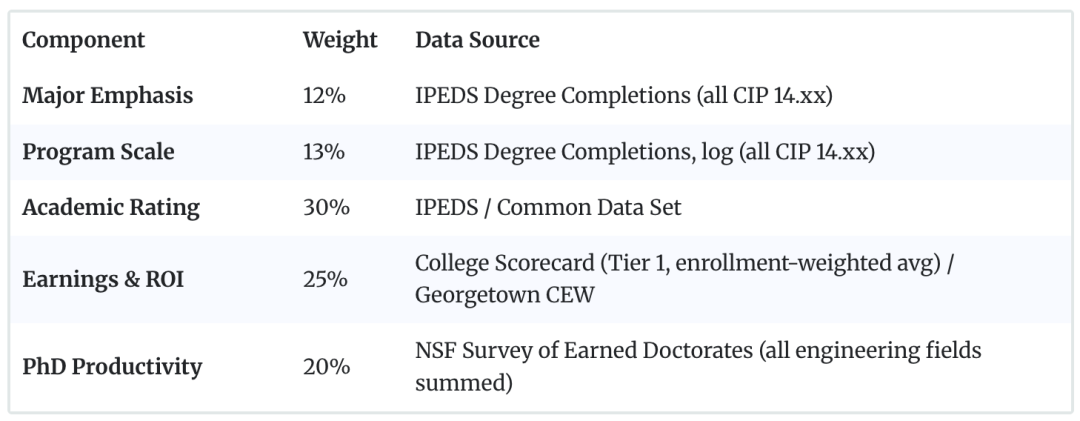
Task: Click the 30% weight value
Action: pos(326,207)
